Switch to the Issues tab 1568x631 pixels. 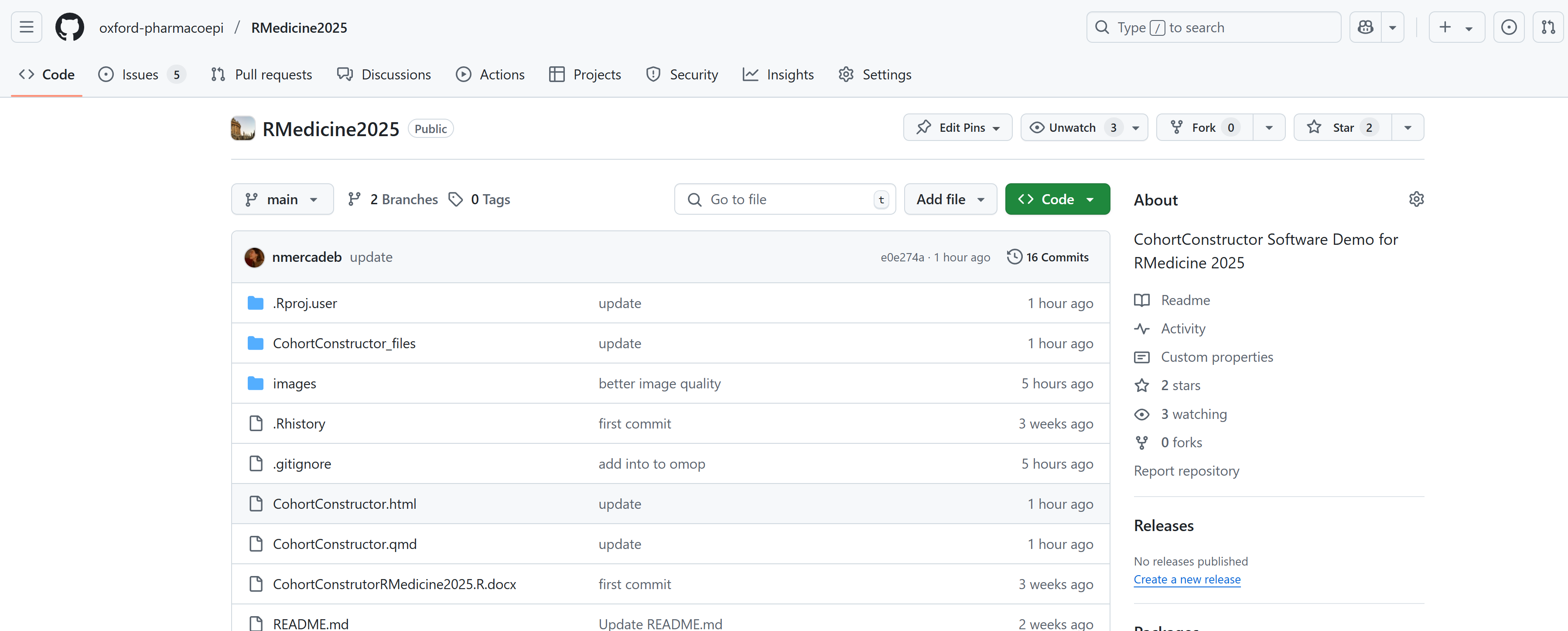pyautogui.click(x=140, y=74)
